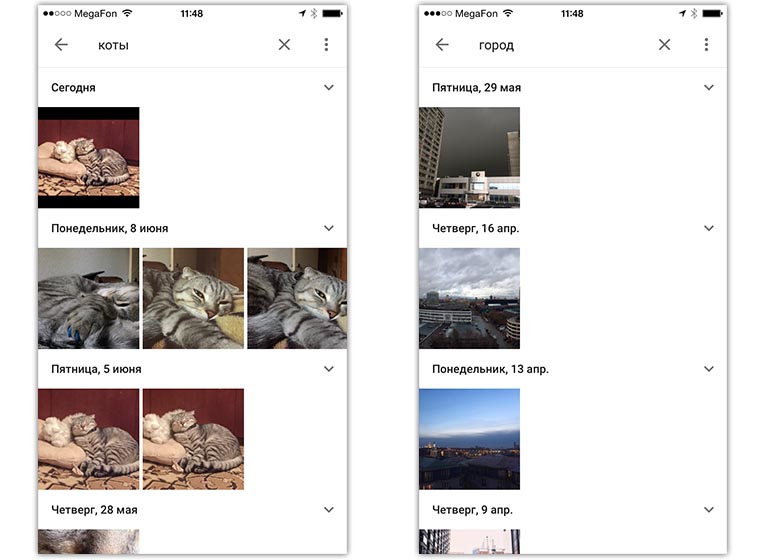Viewport: 760px width, 560px height.
Task: Collapse the "Четверг, 16 апр." section
Action: pos(709,228)
